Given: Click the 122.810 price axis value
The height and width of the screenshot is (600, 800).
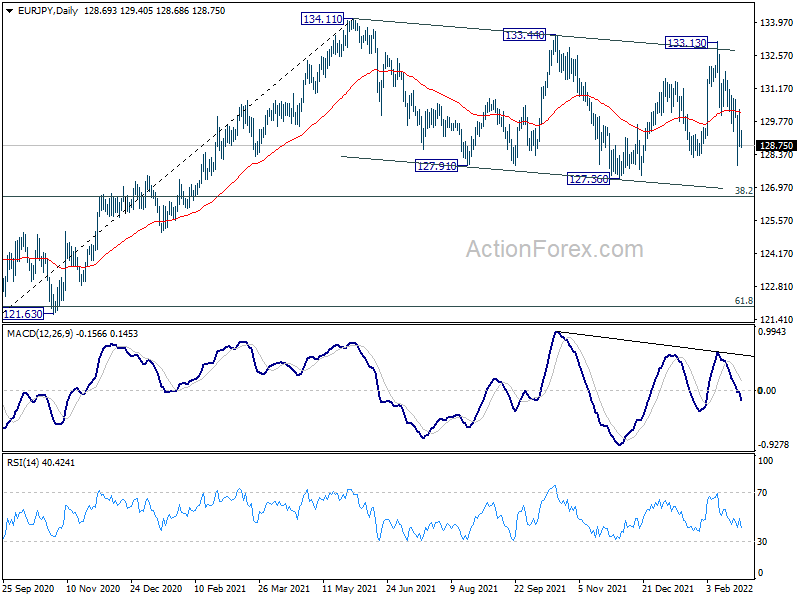Looking at the screenshot, I should point(777,287).
